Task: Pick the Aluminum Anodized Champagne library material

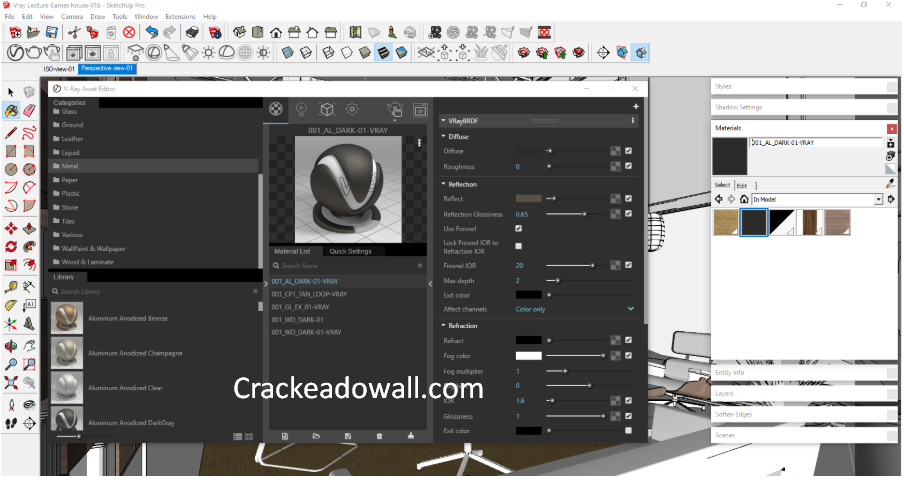Action: [x=153, y=353]
